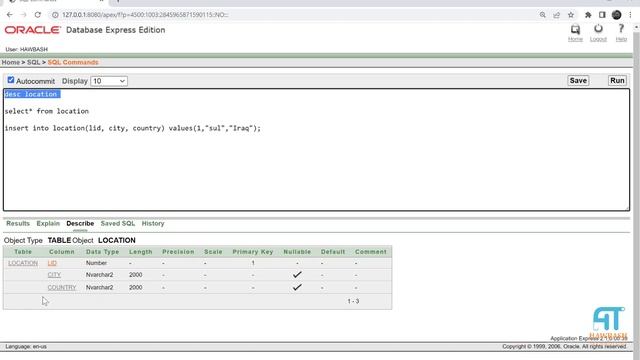The width and height of the screenshot is (640, 360).
Task: Click the Nullable column header
Action: coord(297,252)
